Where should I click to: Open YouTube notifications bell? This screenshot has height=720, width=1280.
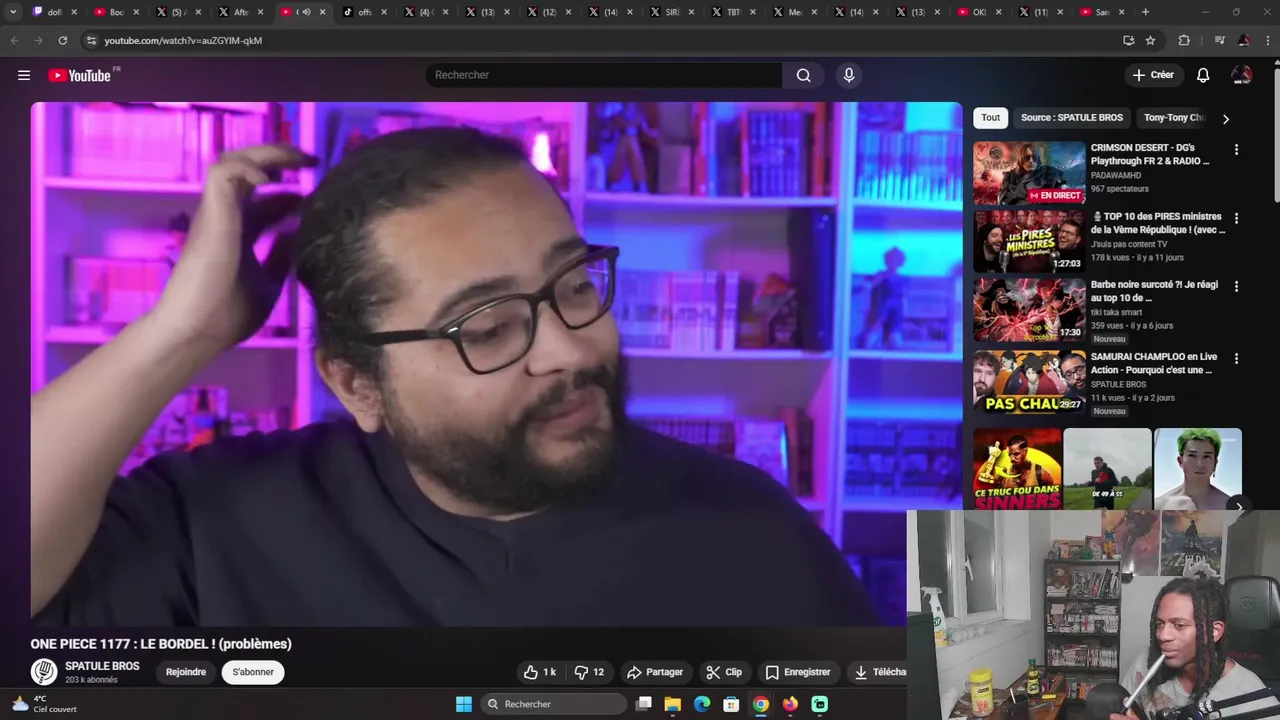tap(1203, 75)
